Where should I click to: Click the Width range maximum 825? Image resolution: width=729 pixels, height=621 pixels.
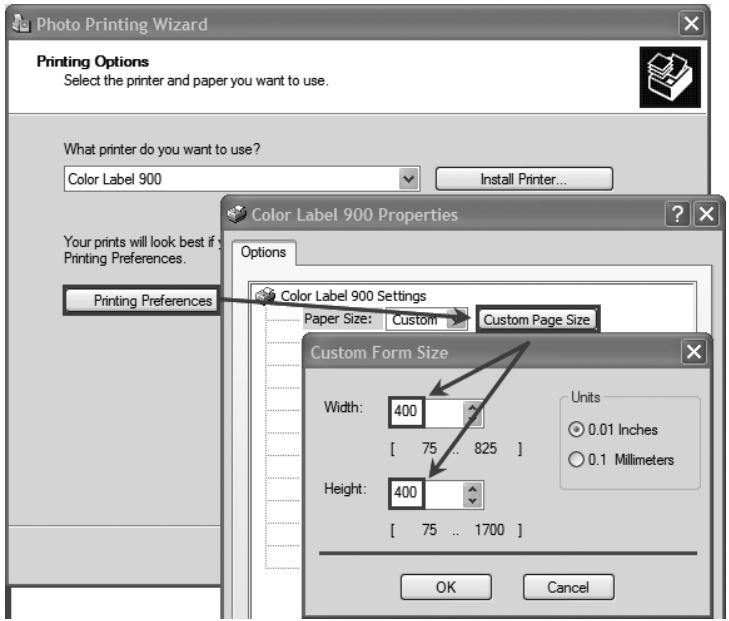[485, 449]
